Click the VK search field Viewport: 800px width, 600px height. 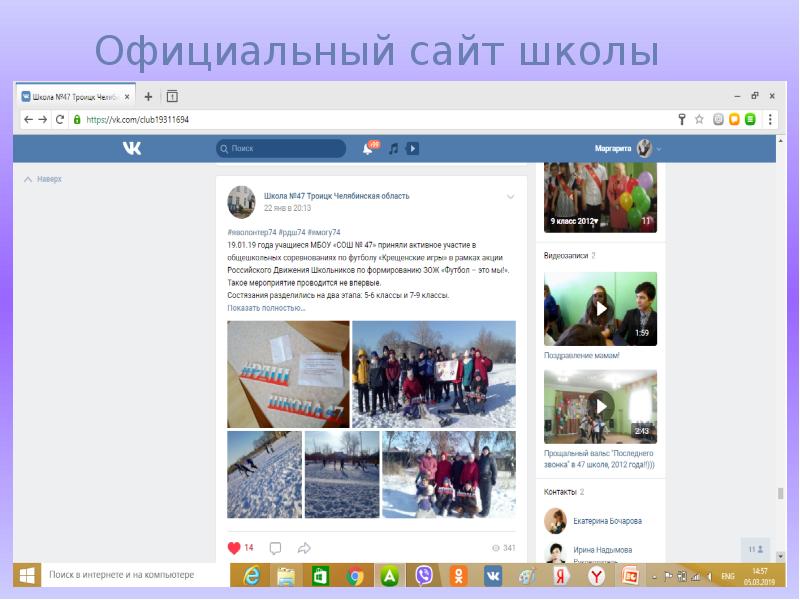click(280, 148)
